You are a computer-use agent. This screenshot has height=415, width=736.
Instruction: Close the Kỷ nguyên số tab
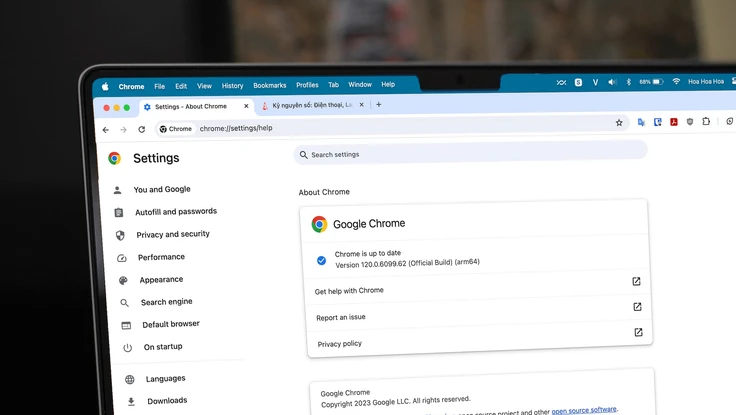coord(361,105)
